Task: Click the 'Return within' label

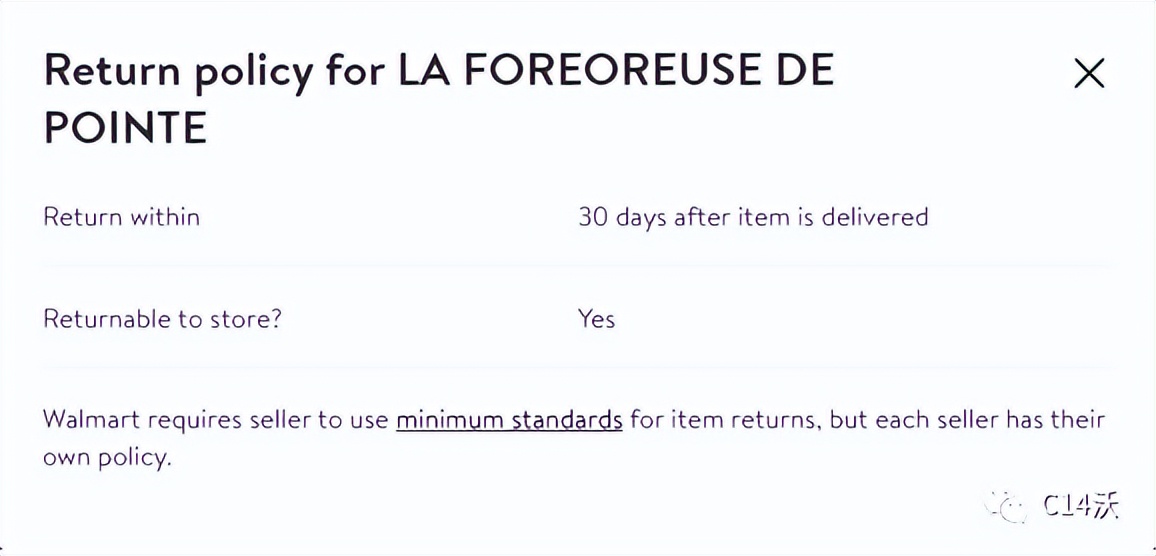Action: 121,217
